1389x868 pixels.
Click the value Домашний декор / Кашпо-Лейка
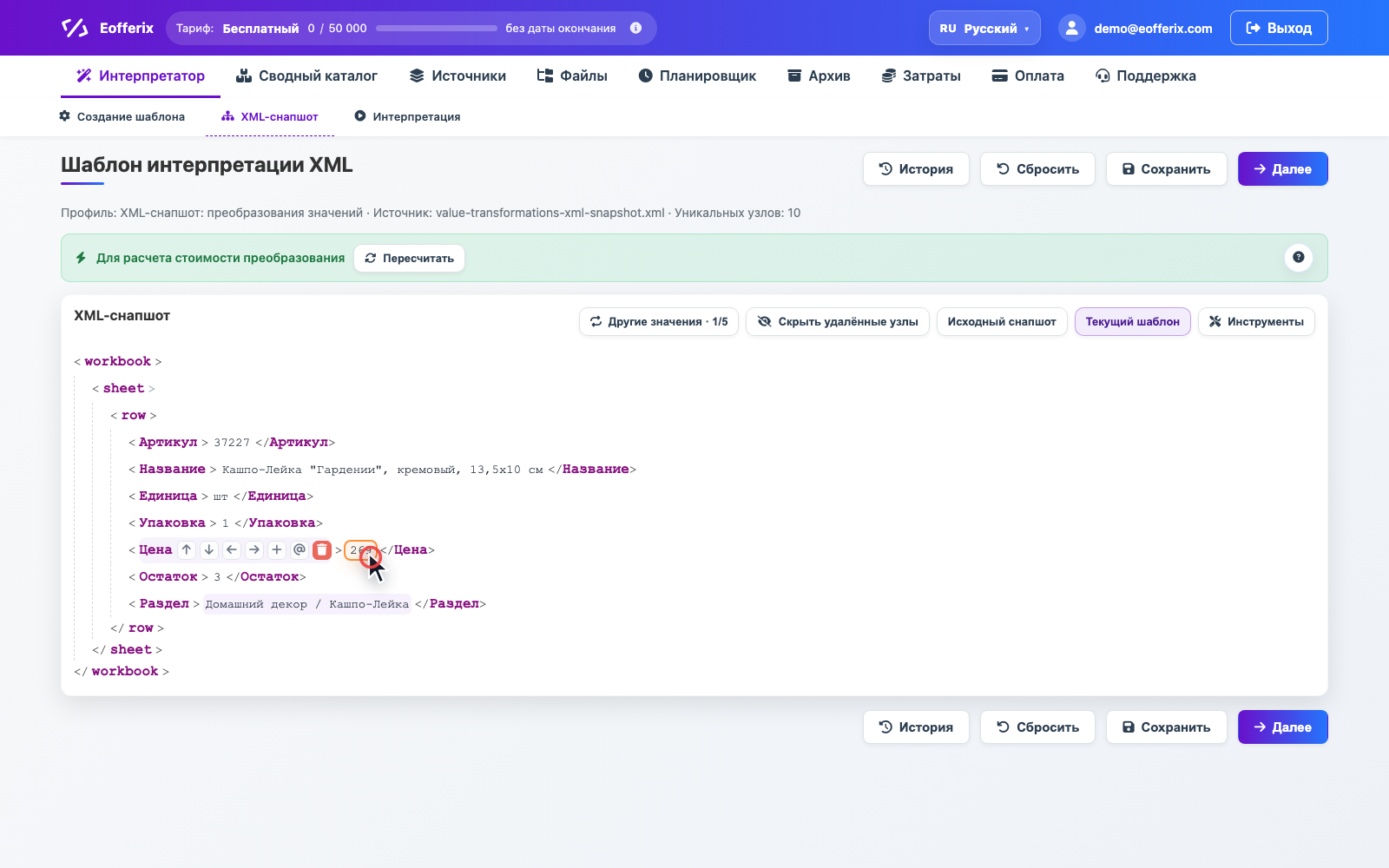(x=306, y=604)
